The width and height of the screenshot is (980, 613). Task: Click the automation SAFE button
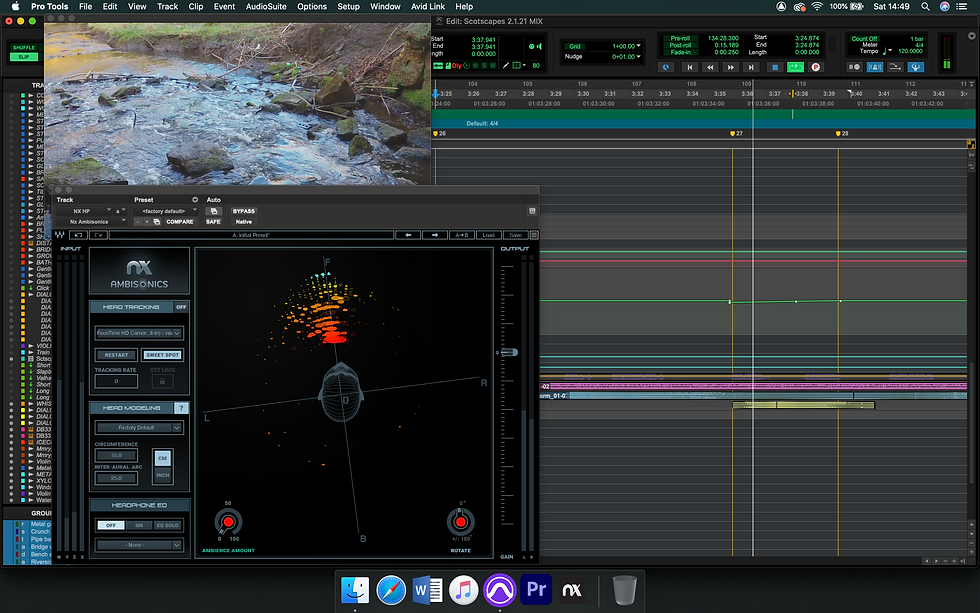coord(213,222)
